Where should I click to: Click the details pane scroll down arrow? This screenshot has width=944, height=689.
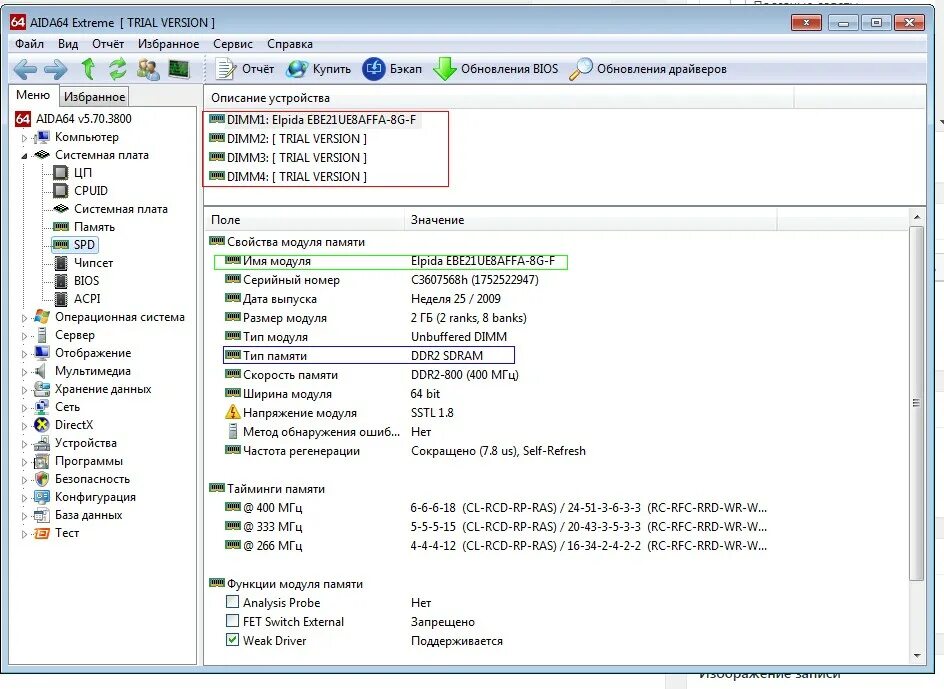[916, 655]
